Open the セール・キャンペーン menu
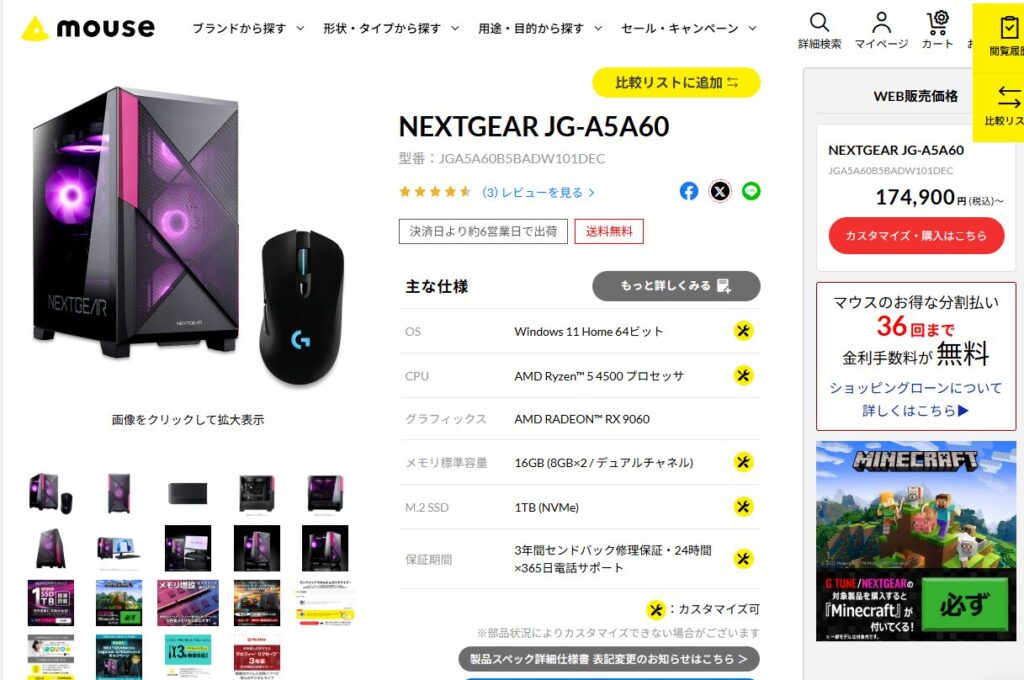The height and width of the screenshot is (680, 1024). pyautogui.click(x=688, y=28)
